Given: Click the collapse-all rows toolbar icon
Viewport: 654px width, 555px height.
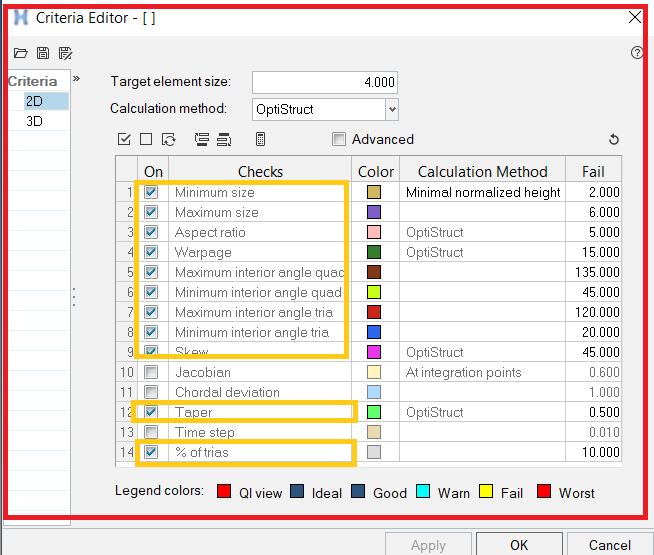Looking at the screenshot, I should (224, 139).
